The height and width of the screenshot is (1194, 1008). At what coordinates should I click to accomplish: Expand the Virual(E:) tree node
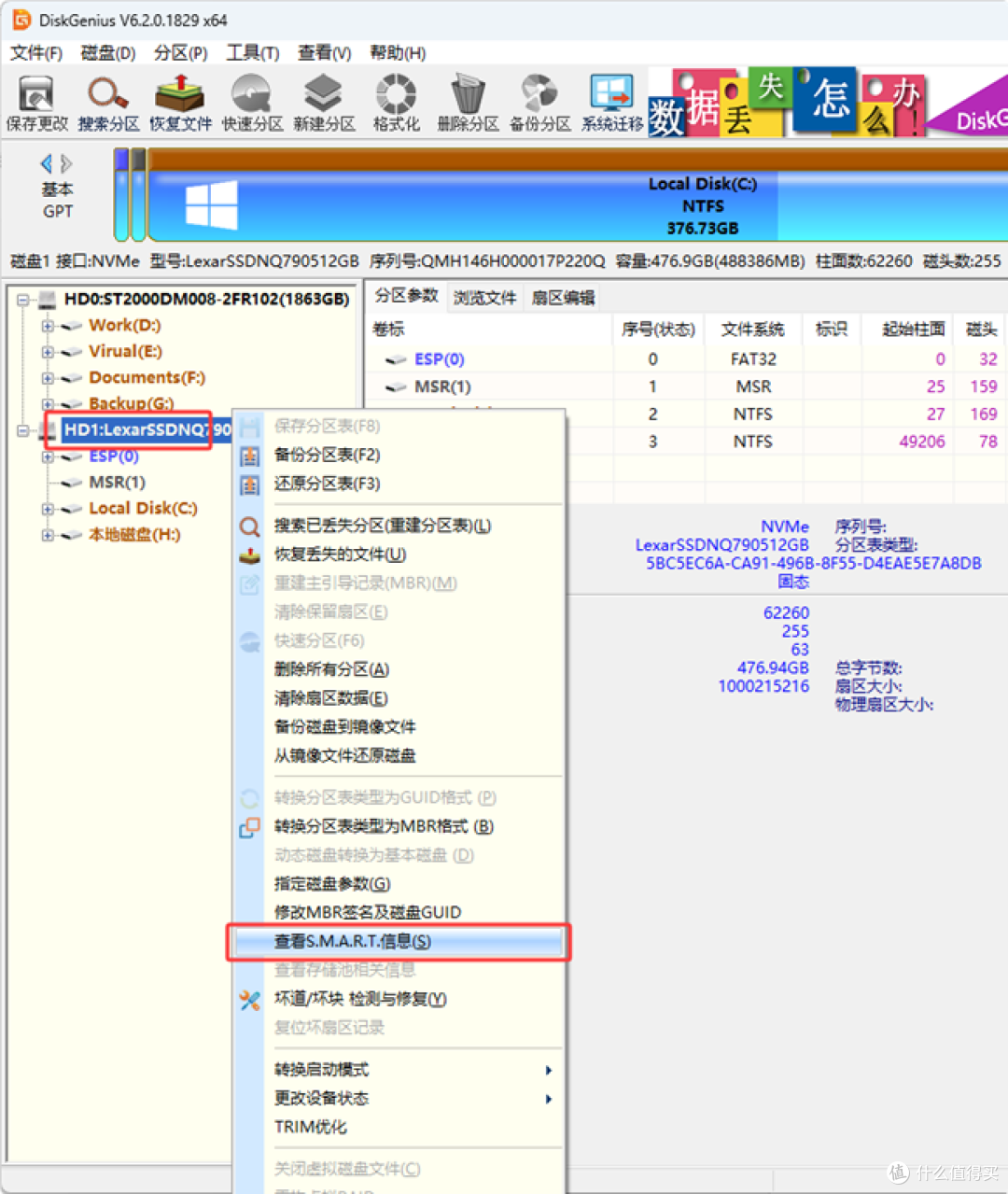tap(47, 352)
